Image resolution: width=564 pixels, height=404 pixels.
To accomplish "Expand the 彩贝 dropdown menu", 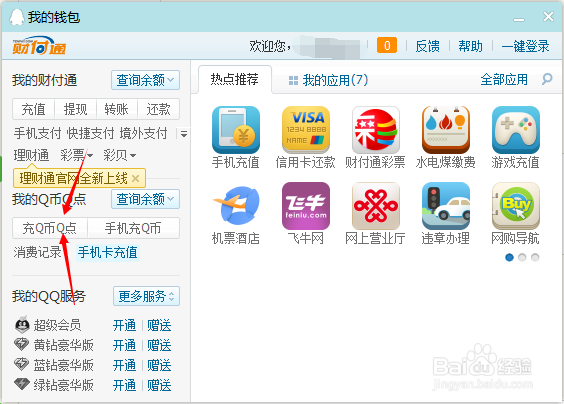I will pyautogui.click(x=119, y=155).
